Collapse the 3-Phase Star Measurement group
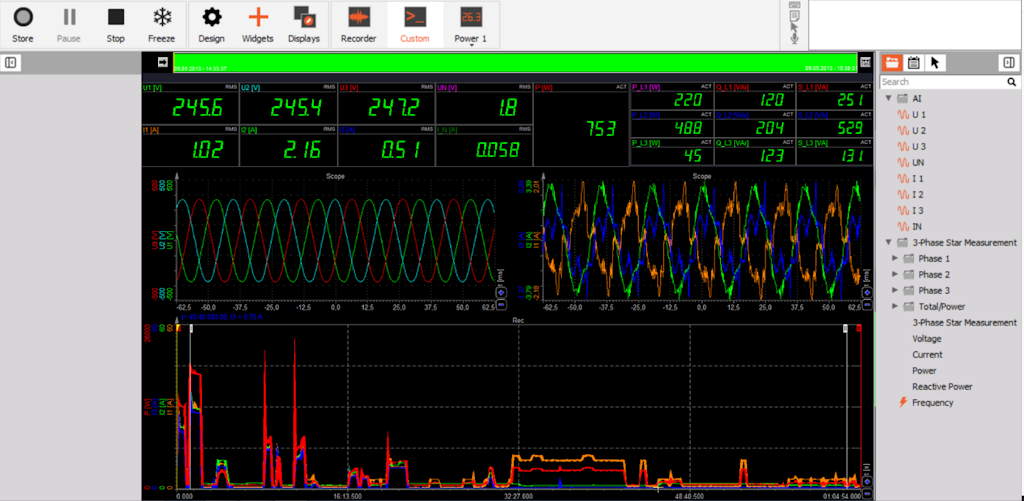1024x501 pixels. [x=888, y=242]
